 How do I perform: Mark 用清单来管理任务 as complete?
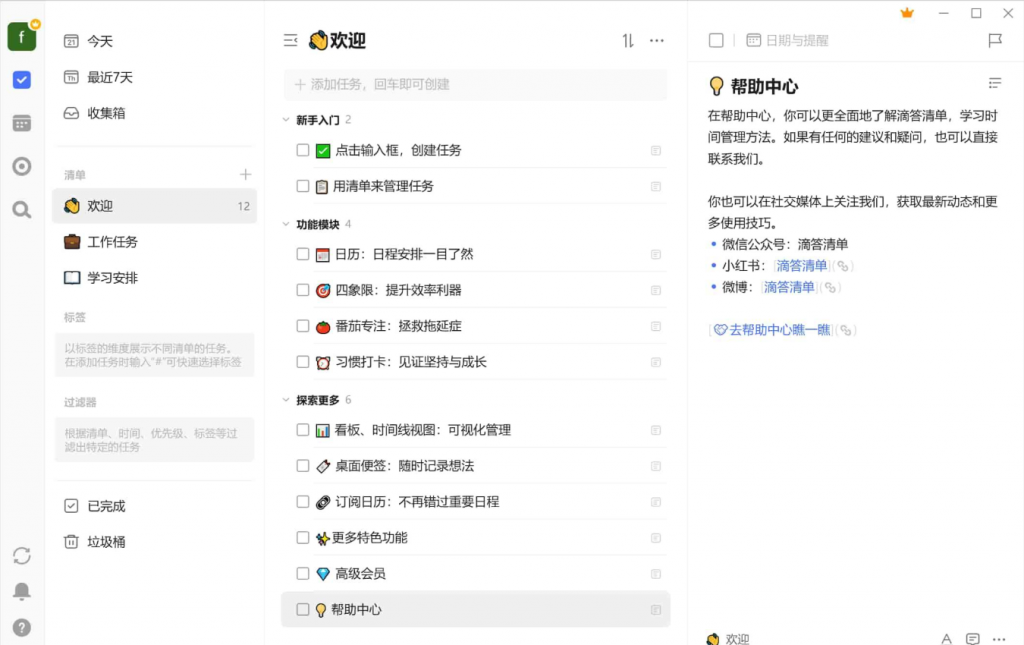[x=303, y=186]
